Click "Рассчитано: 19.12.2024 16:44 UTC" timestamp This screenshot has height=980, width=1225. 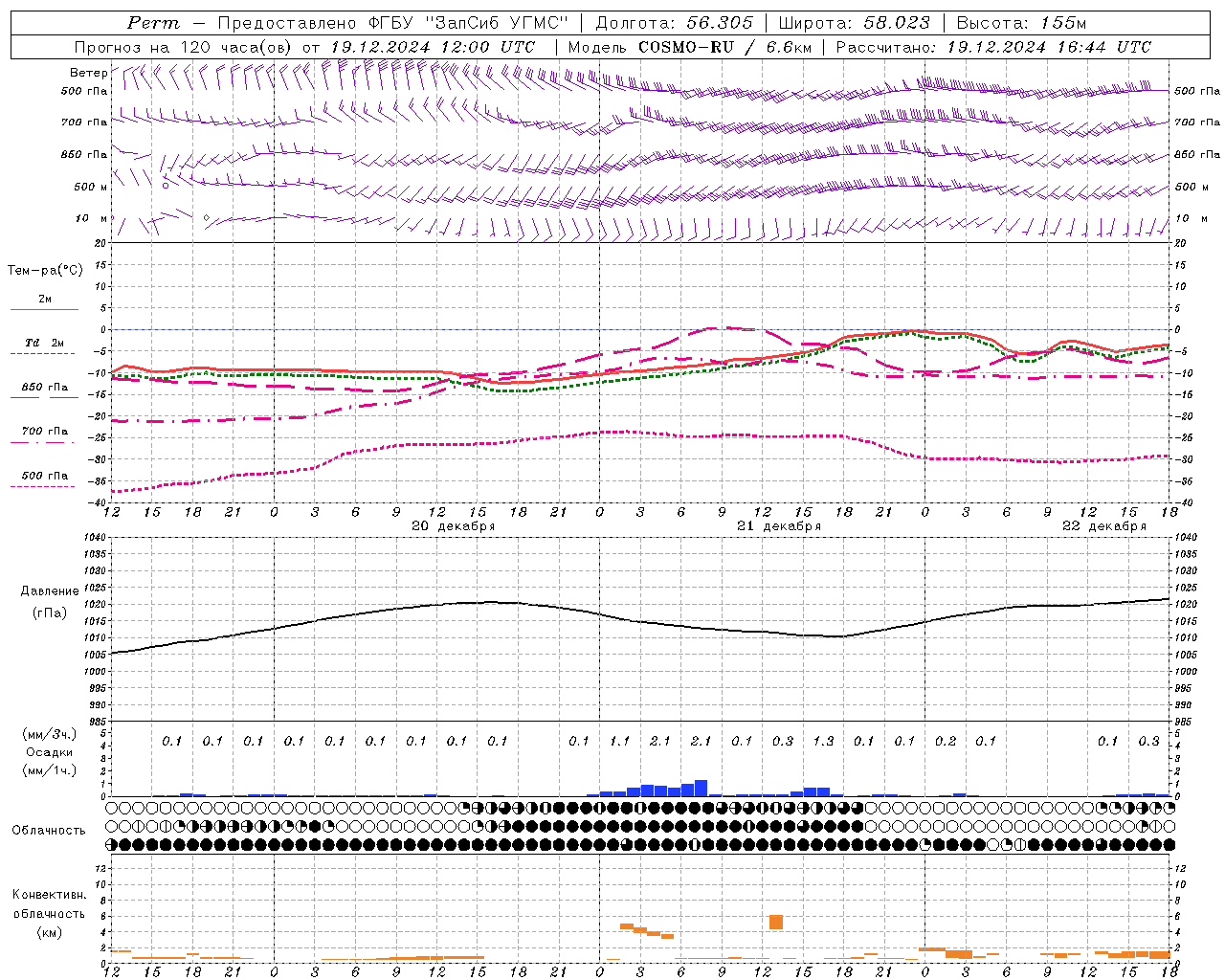993,47
